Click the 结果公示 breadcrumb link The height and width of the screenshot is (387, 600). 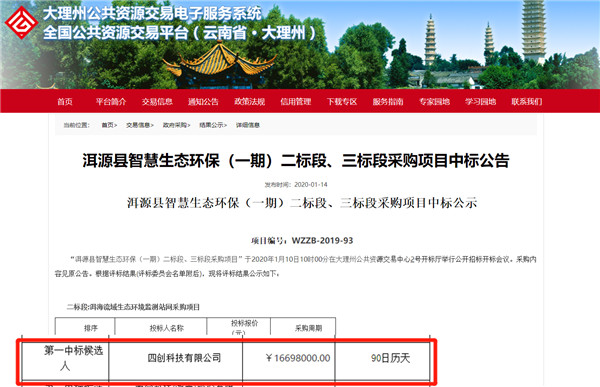(213, 125)
